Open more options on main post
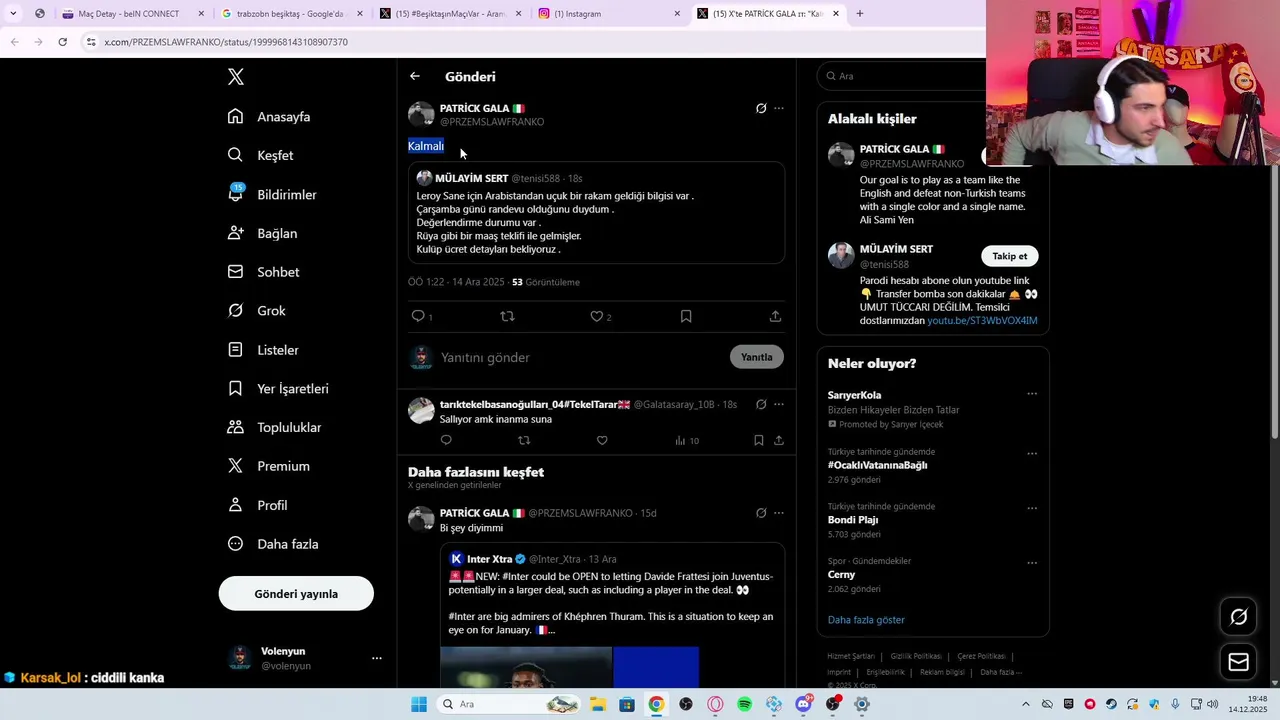 click(x=779, y=108)
